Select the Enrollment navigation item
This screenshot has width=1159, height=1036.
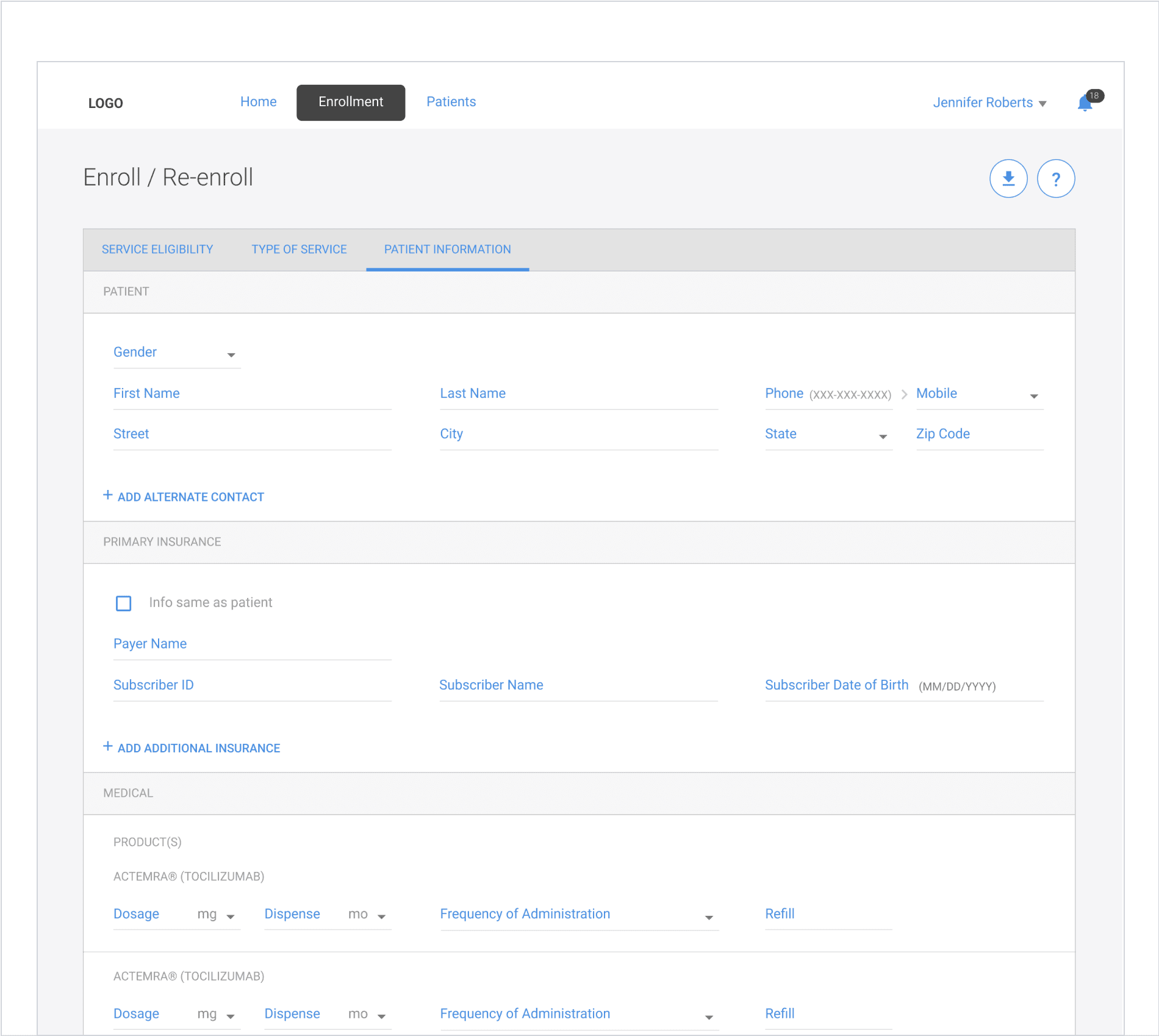pos(351,103)
